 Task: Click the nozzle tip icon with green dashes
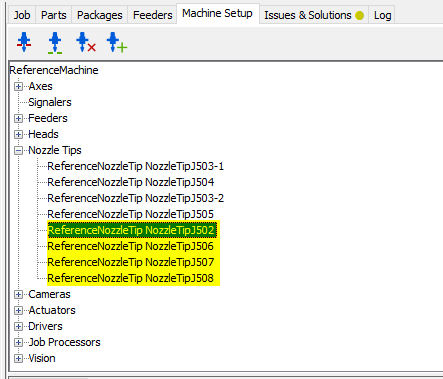pos(55,43)
